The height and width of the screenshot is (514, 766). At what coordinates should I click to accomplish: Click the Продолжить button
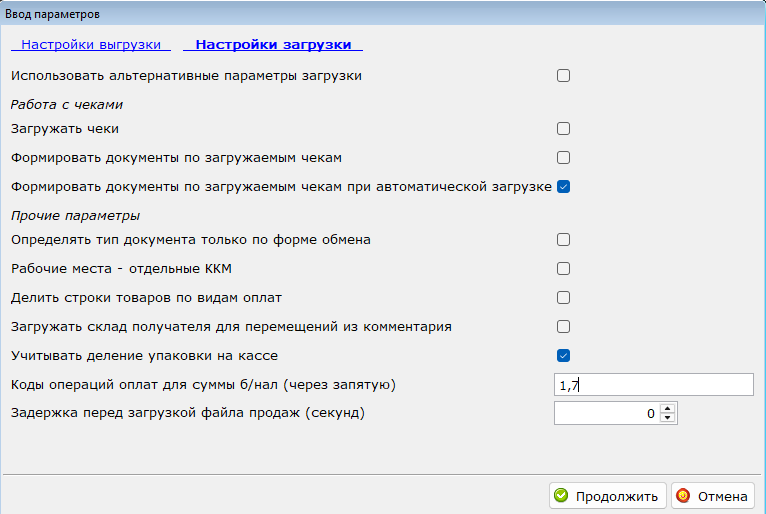coord(608,496)
